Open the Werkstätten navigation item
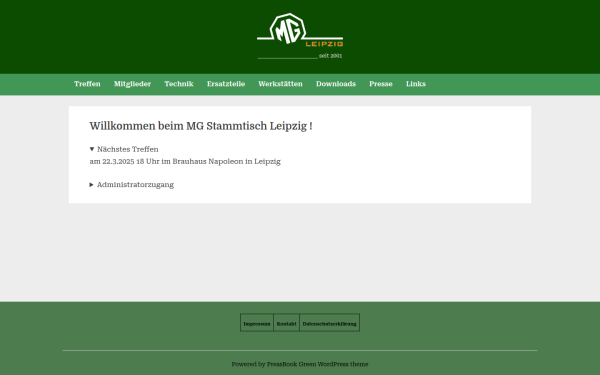This screenshot has width=600, height=375. (x=280, y=84)
